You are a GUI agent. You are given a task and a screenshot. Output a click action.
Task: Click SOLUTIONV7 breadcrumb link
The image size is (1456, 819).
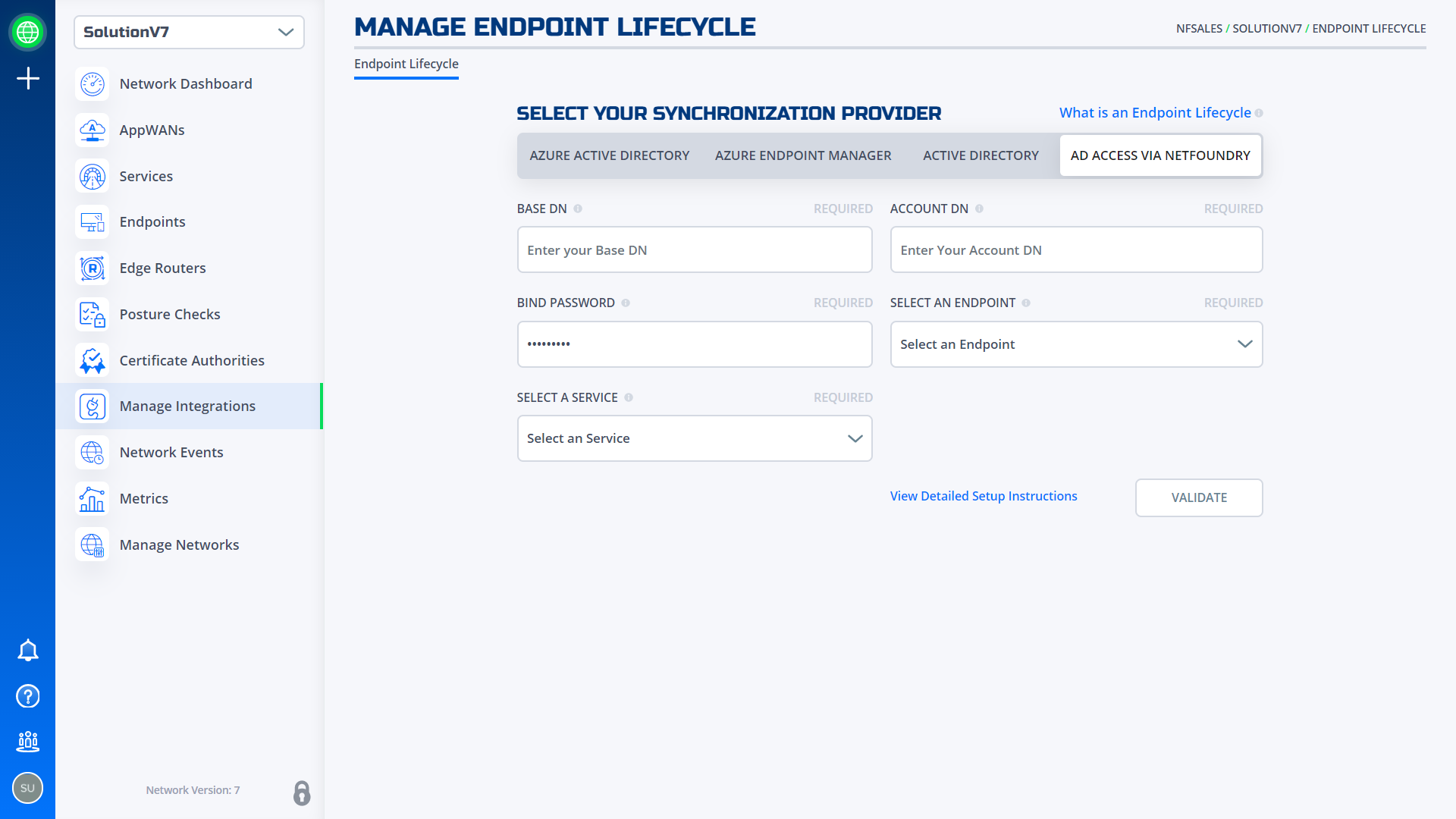click(x=1266, y=29)
